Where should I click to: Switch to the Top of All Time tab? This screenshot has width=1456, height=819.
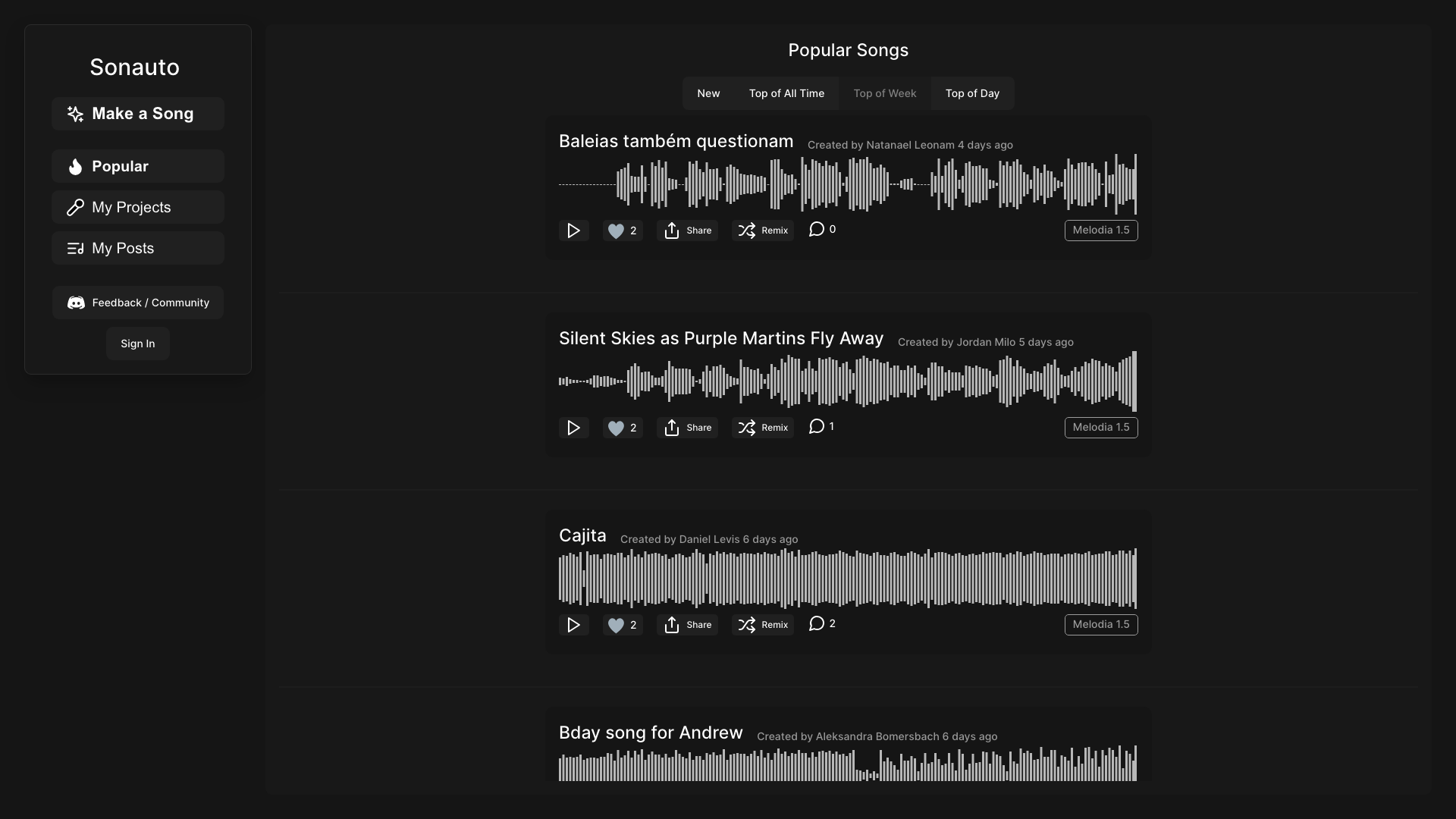tap(786, 93)
